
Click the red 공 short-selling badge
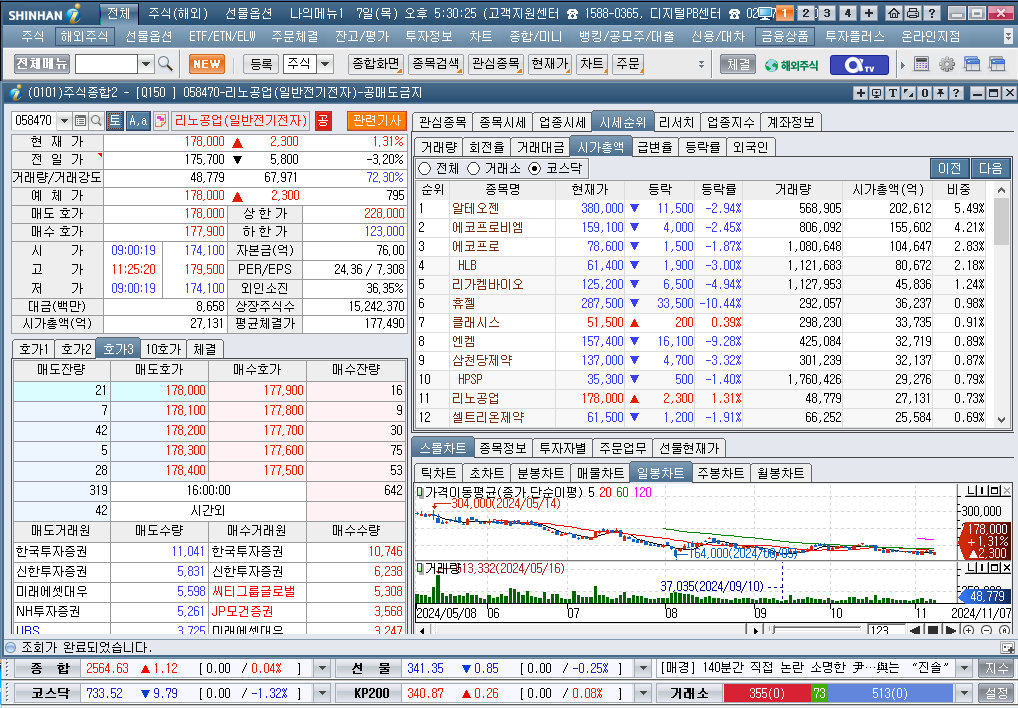(x=323, y=120)
